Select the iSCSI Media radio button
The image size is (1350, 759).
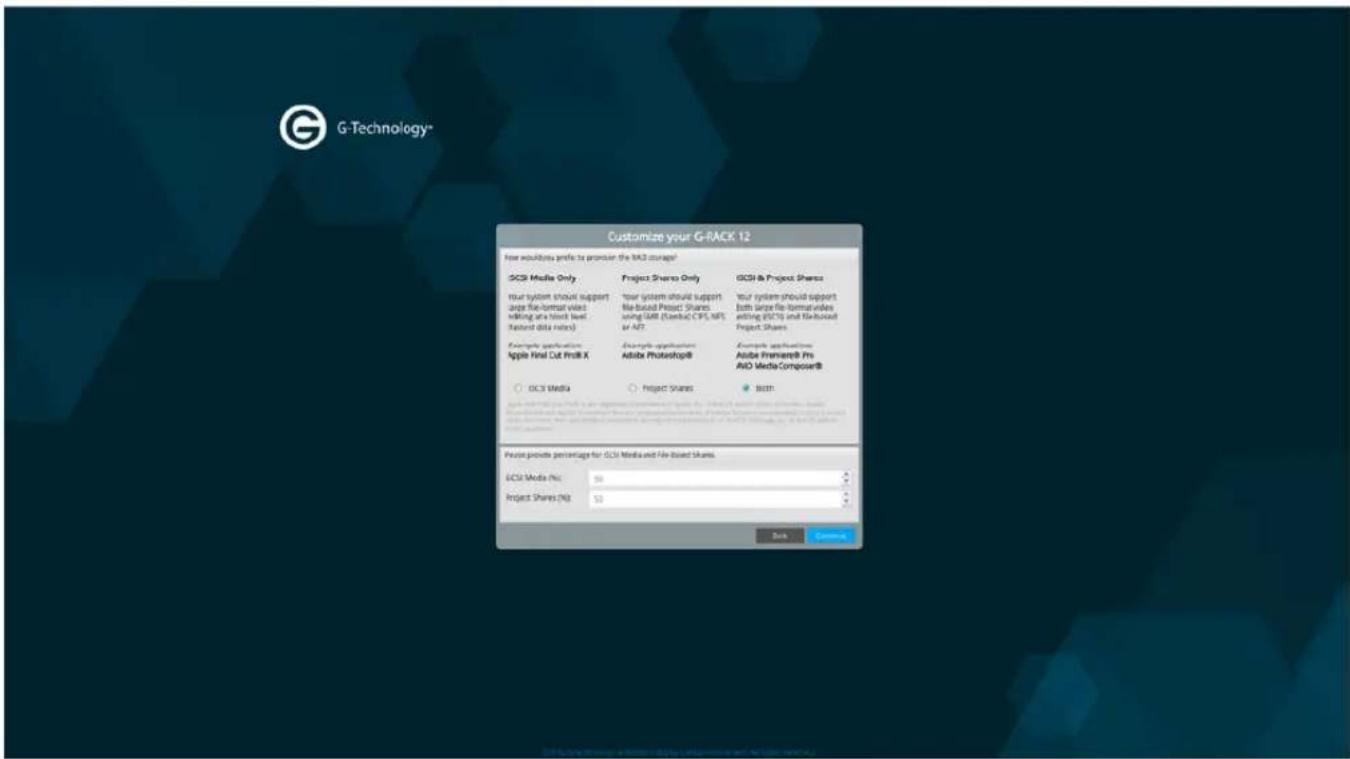[x=517, y=388]
